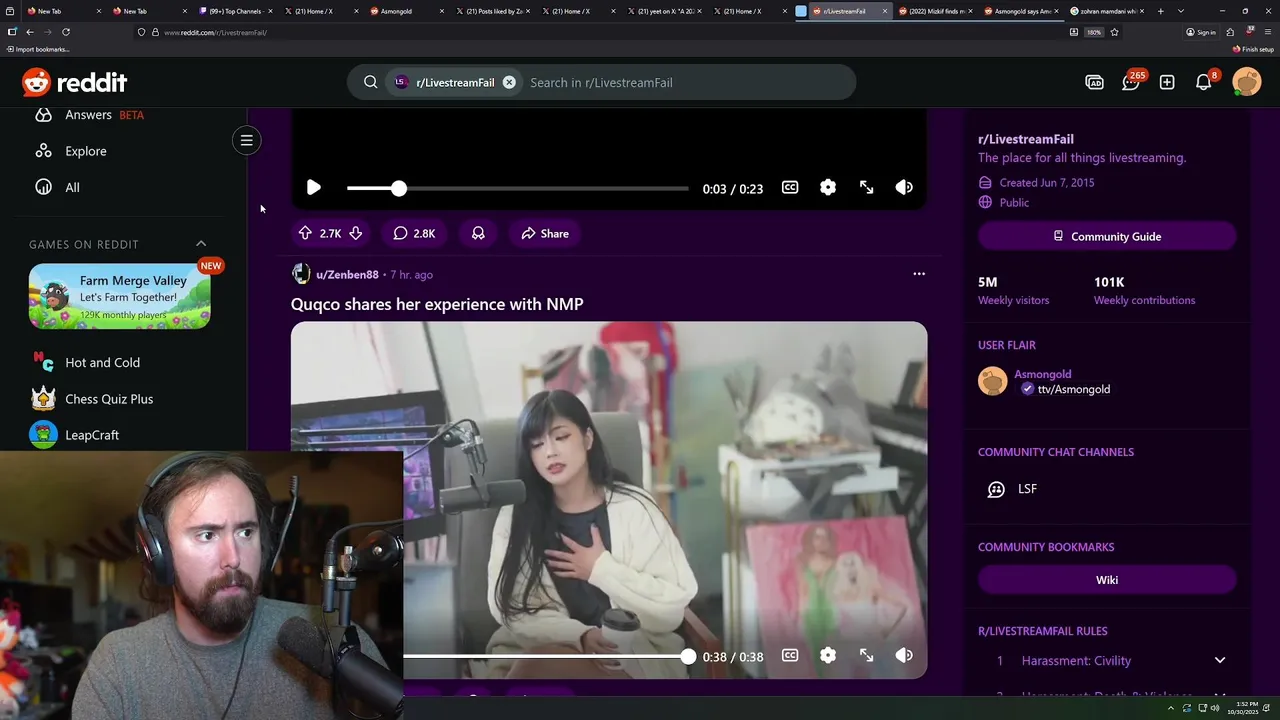Share the top post
The height and width of the screenshot is (720, 1280).
[x=545, y=233]
